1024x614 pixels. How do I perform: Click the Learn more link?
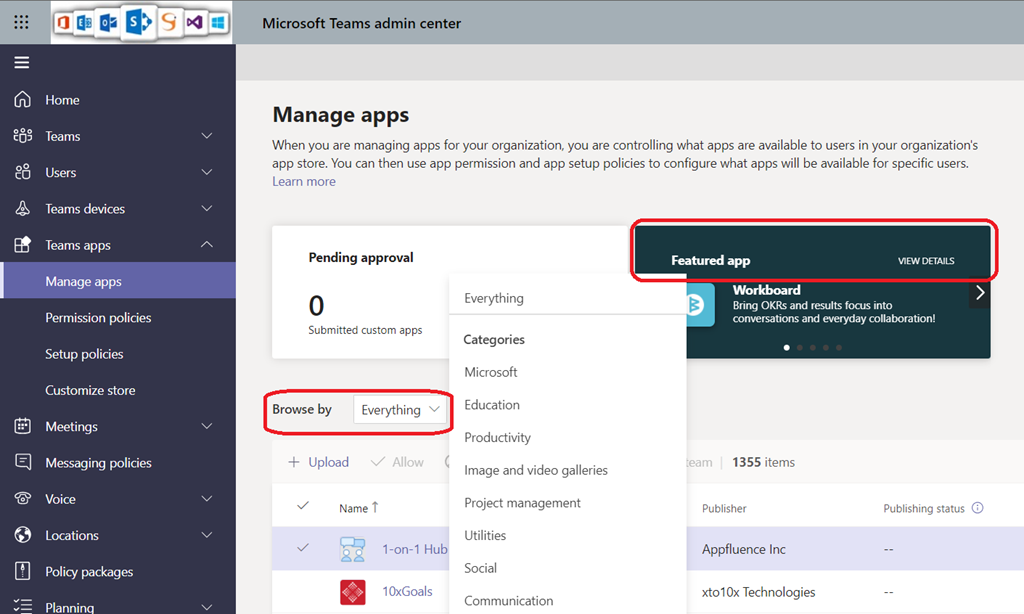[x=303, y=181]
